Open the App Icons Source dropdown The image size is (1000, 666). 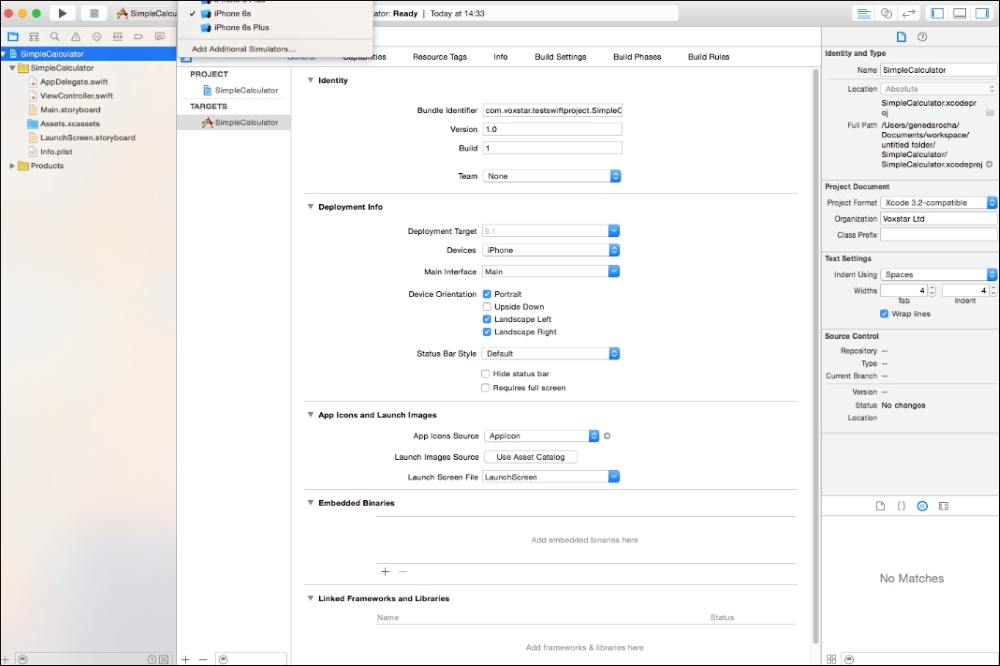(541, 436)
